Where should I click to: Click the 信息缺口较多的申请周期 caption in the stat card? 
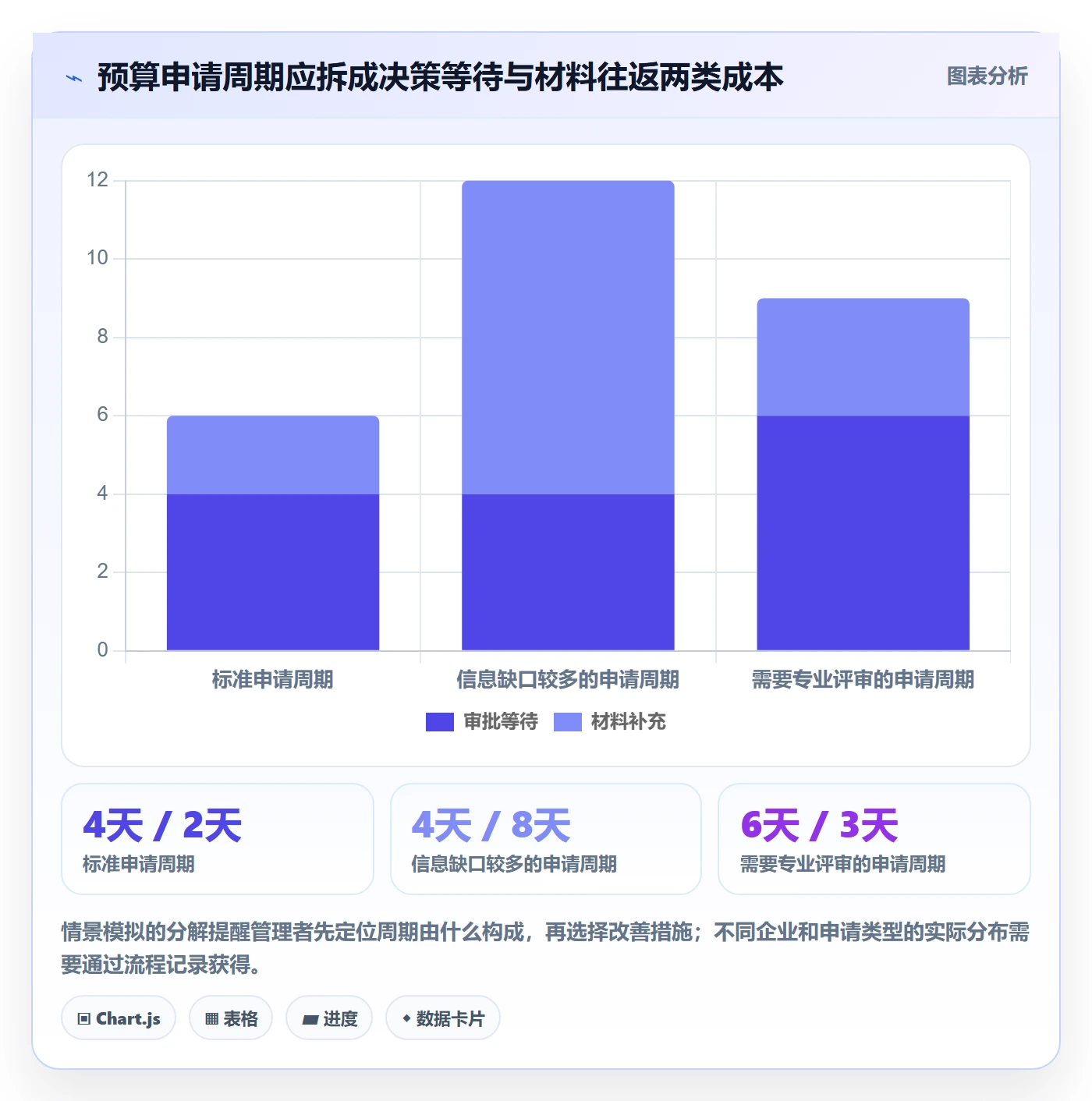(x=514, y=864)
